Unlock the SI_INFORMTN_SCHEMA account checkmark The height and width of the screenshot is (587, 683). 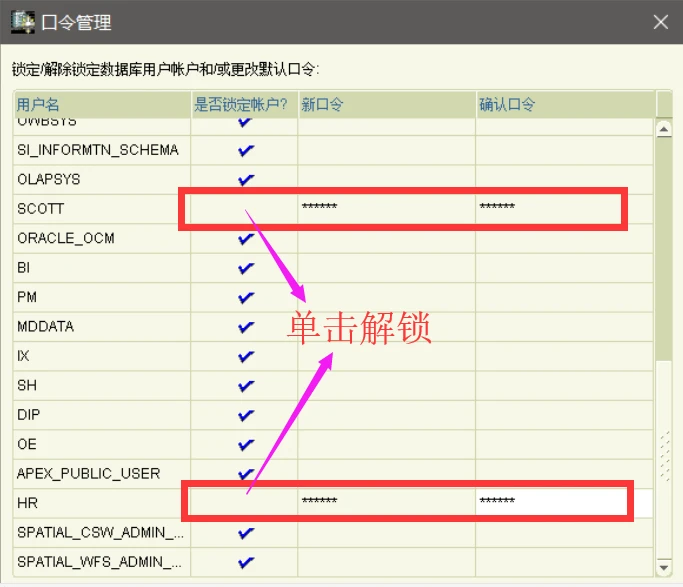246,150
